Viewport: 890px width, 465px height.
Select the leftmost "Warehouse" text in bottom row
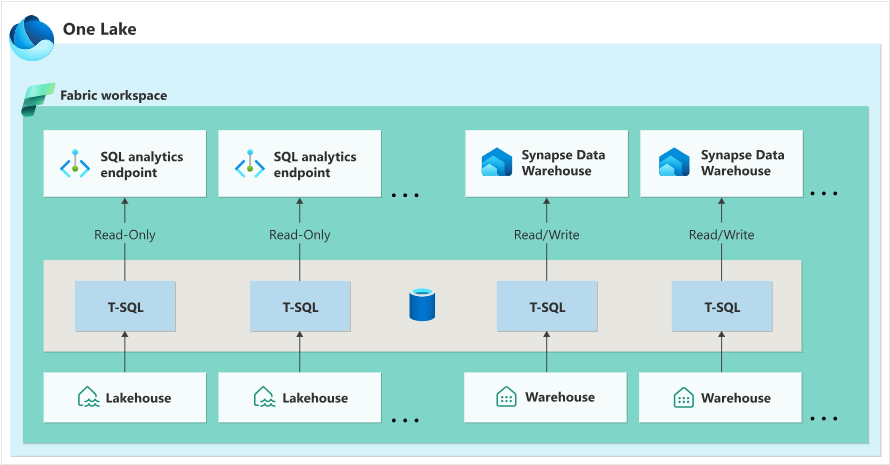[x=560, y=397]
